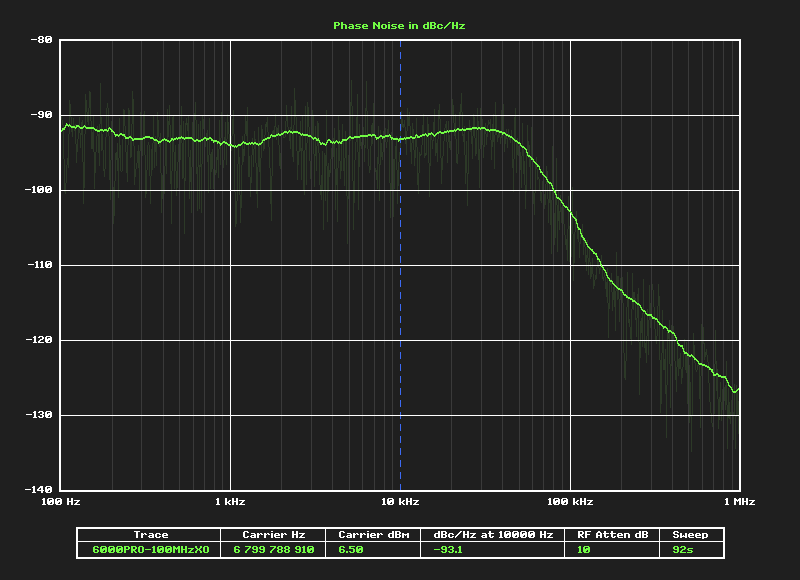Screen dimensions: 800x580
Task: Click the sweep time value 92s
Action: [683, 550]
